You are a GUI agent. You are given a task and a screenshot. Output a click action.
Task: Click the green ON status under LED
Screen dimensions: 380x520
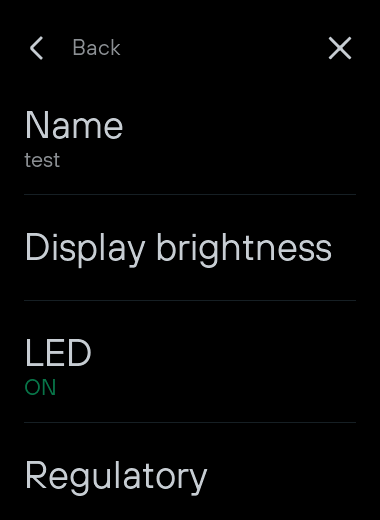pos(40,387)
